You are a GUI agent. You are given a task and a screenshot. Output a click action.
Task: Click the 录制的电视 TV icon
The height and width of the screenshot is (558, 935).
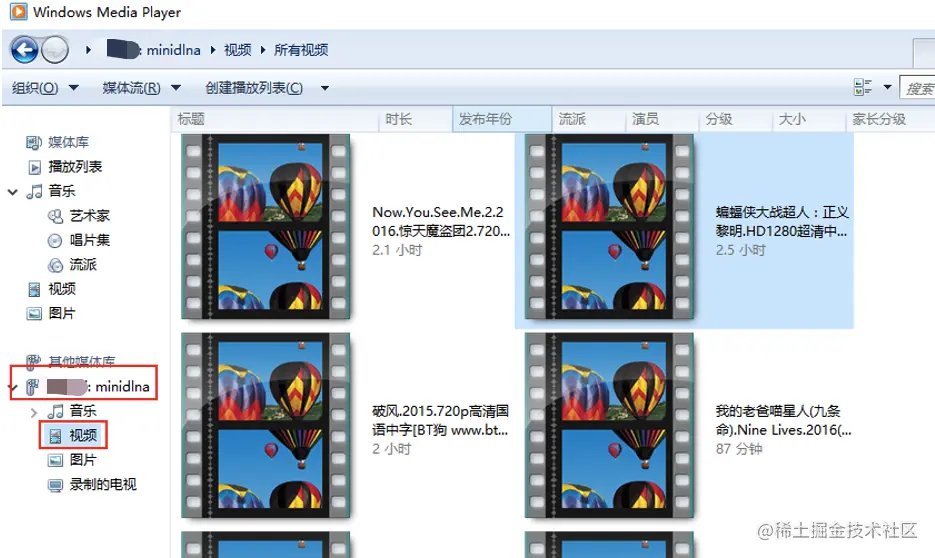pos(55,485)
